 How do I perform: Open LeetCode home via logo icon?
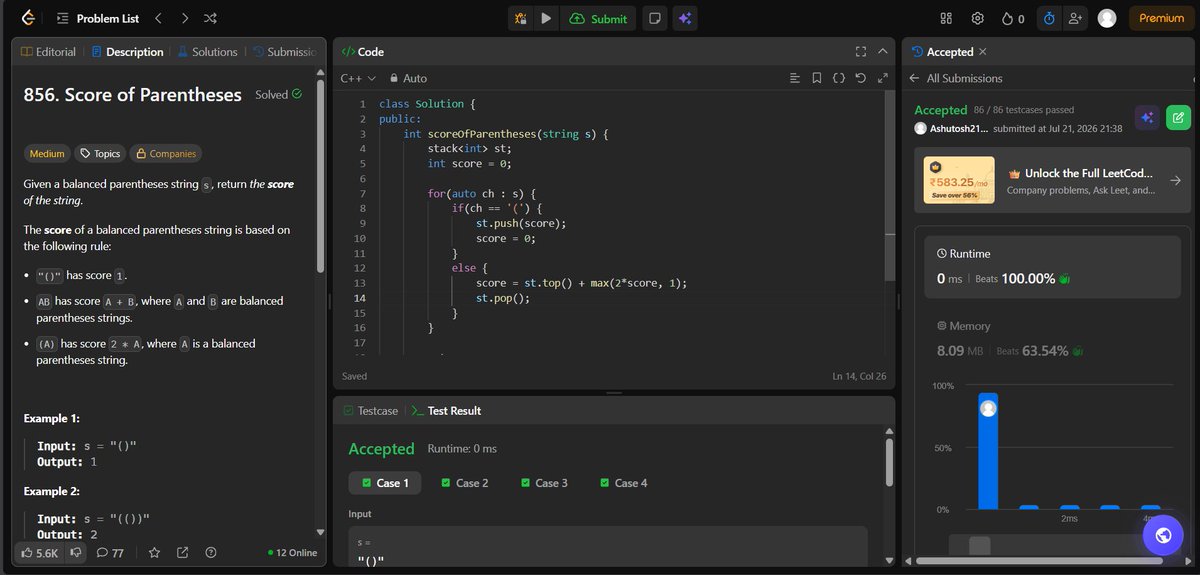[x=27, y=18]
